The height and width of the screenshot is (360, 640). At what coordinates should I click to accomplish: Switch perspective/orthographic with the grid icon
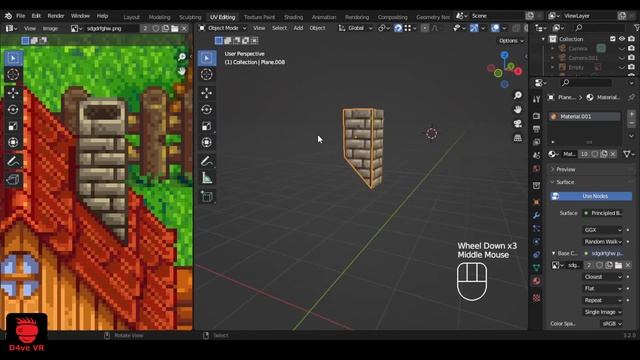click(x=518, y=138)
